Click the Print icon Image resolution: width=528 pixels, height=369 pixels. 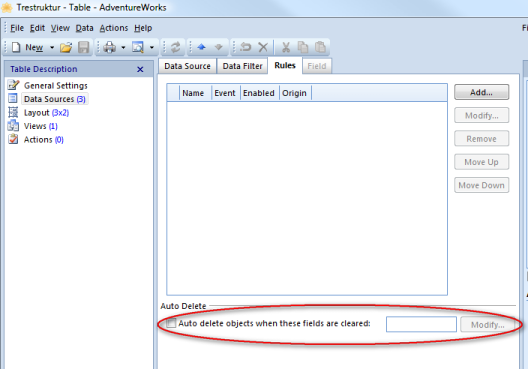[x=109, y=47]
